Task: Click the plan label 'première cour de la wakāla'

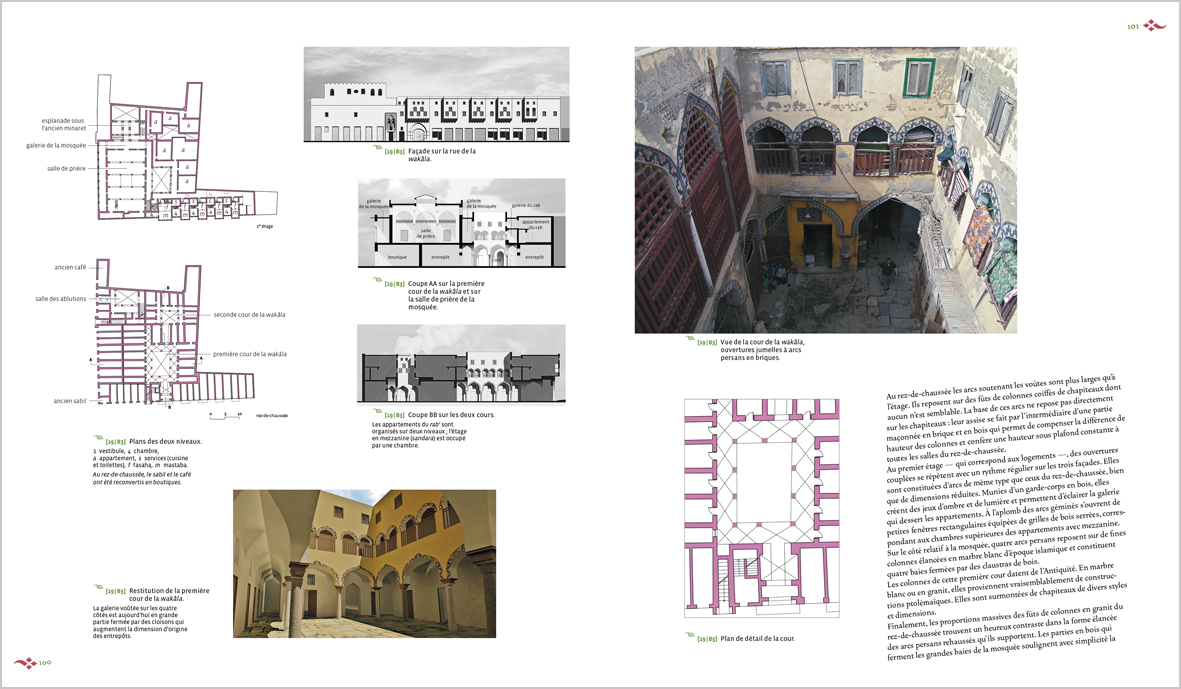Action: [x=249, y=354]
